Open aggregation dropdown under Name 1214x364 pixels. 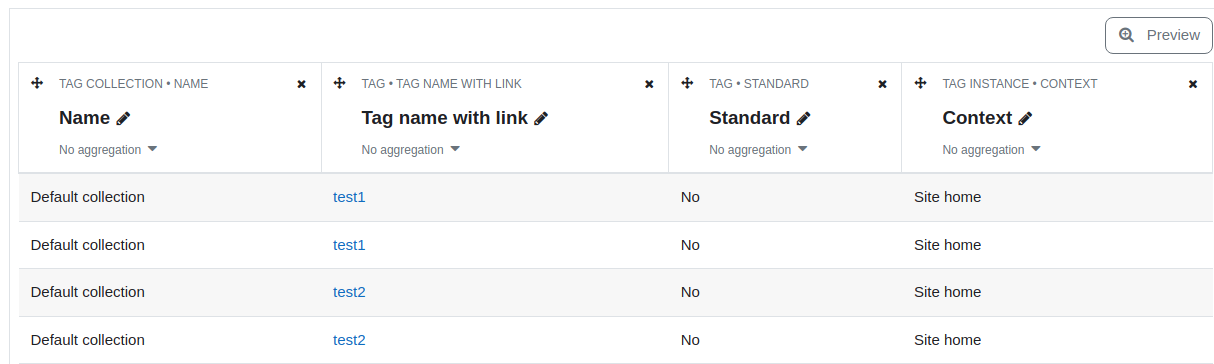[108, 149]
